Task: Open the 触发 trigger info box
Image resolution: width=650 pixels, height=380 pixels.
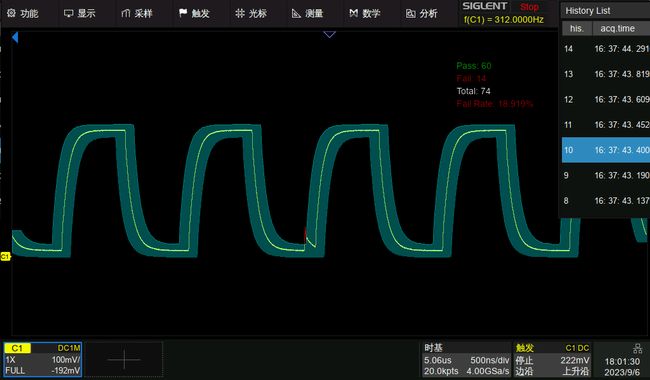Action: pyautogui.click(x=552, y=359)
